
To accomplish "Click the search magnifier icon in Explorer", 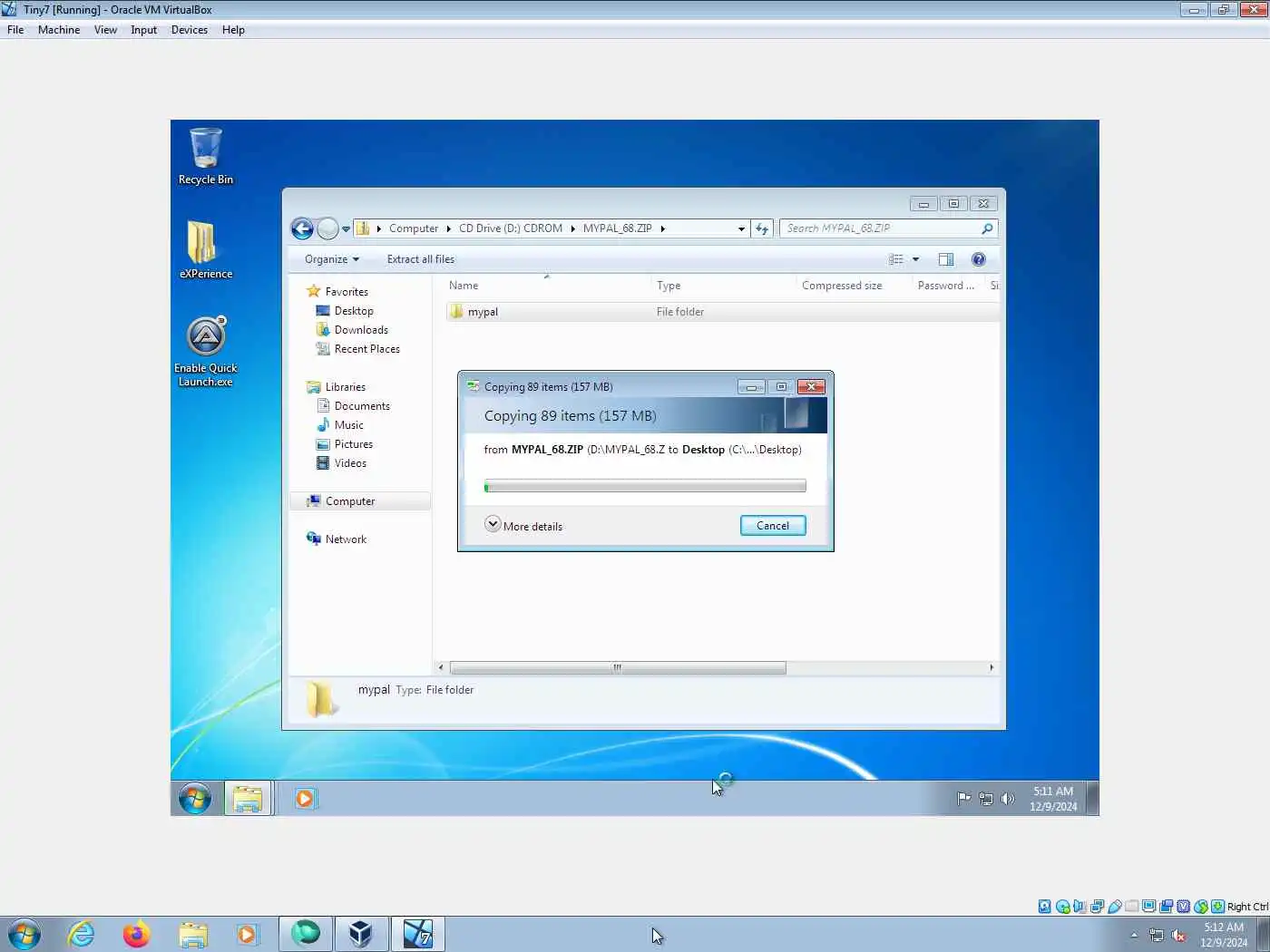I will (x=987, y=228).
